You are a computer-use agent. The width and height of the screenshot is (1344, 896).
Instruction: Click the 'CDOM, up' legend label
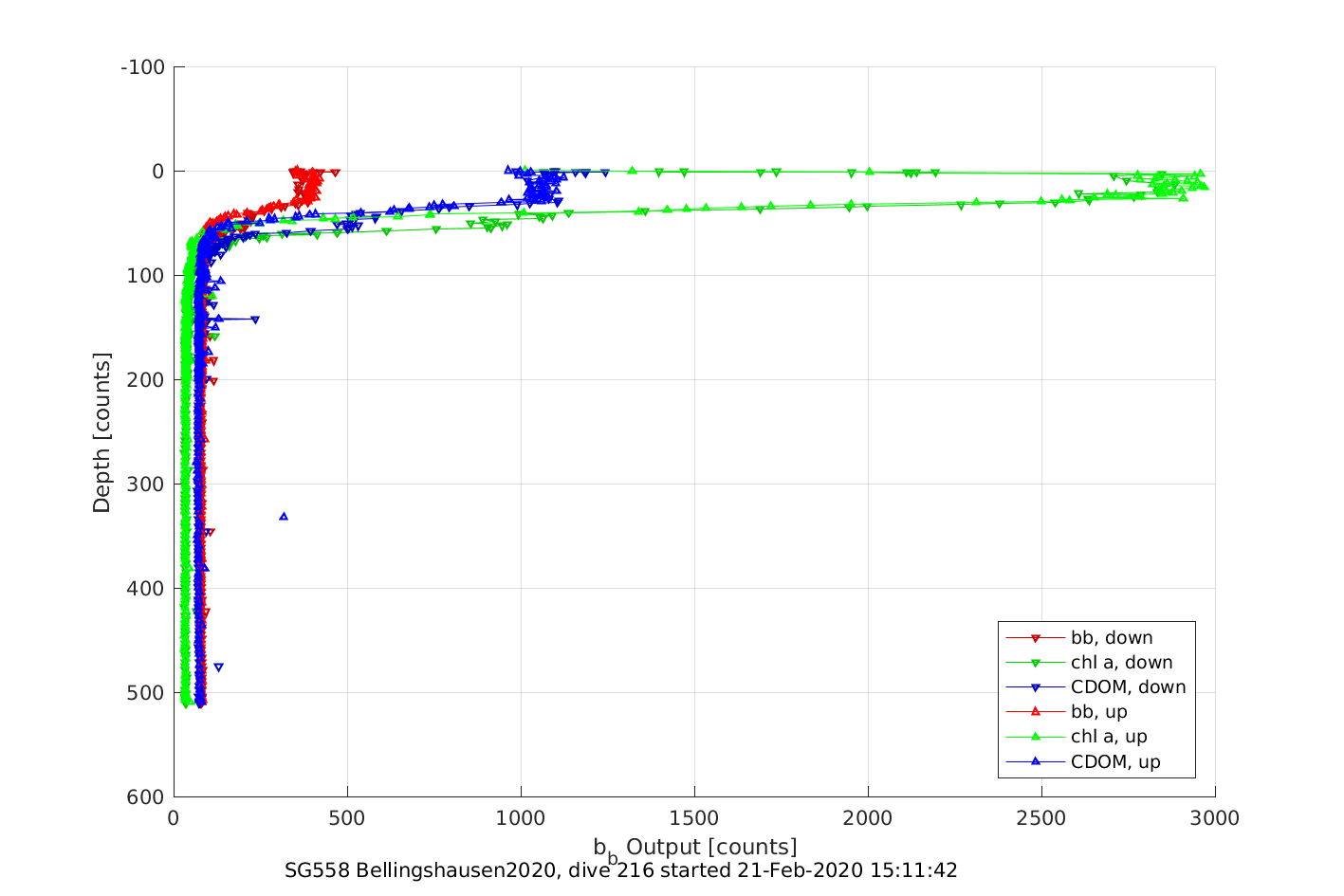(x=1115, y=761)
